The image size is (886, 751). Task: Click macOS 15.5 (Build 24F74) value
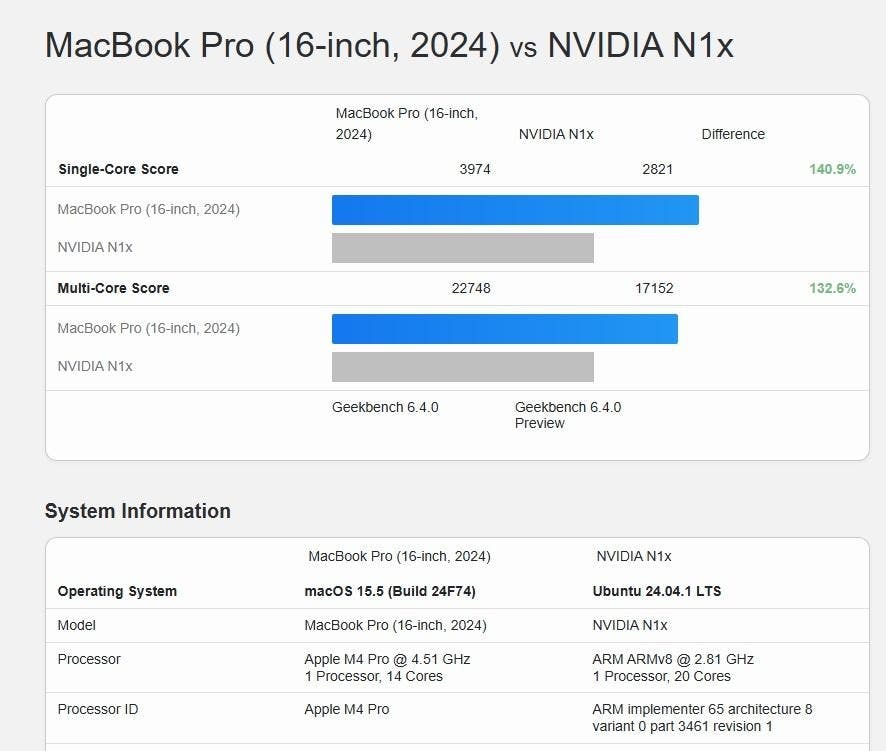390,591
